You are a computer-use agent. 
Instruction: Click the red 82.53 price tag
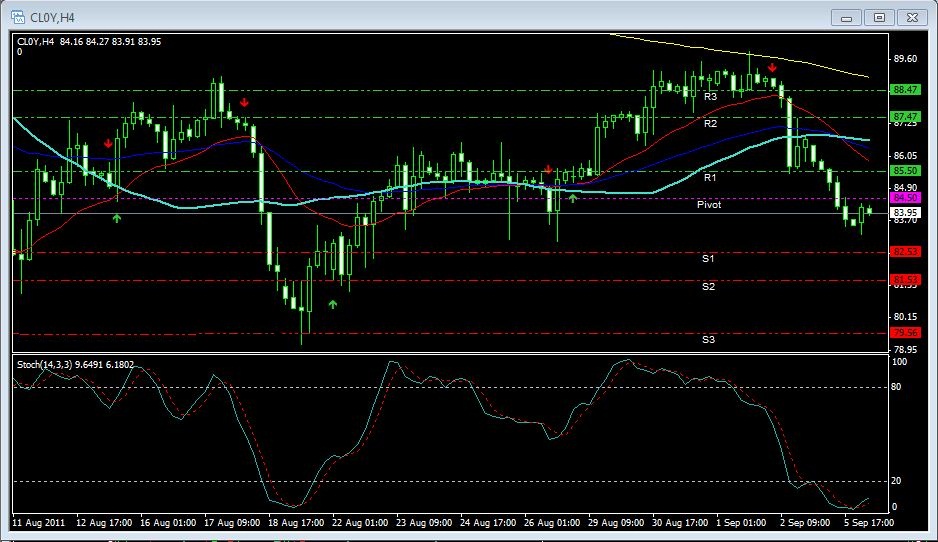click(x=905, y=251)
